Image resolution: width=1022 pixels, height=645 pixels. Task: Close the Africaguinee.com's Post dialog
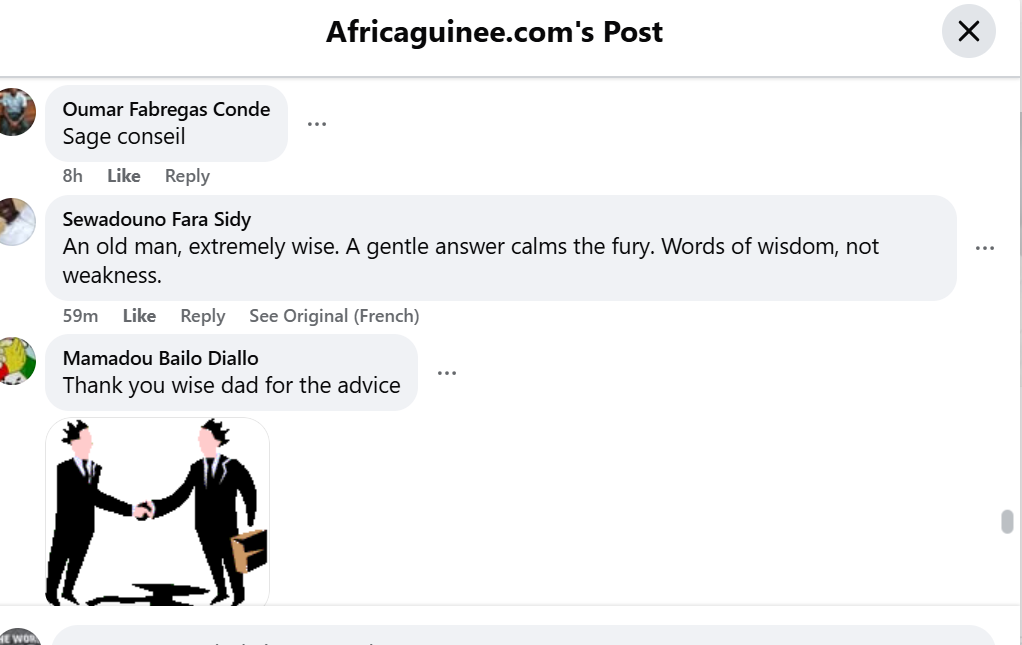(968, 31)
